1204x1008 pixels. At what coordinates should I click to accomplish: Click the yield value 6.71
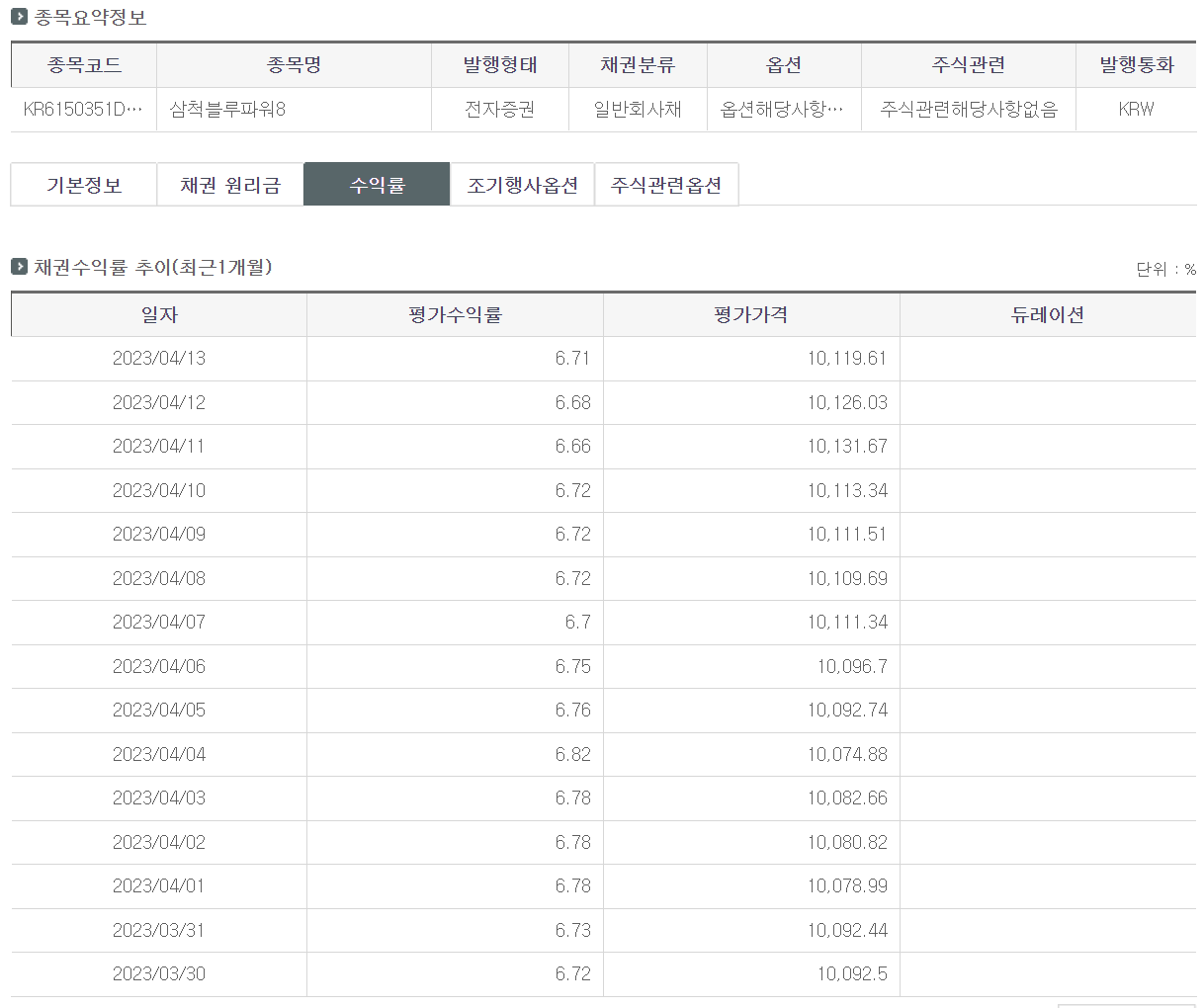573,359
